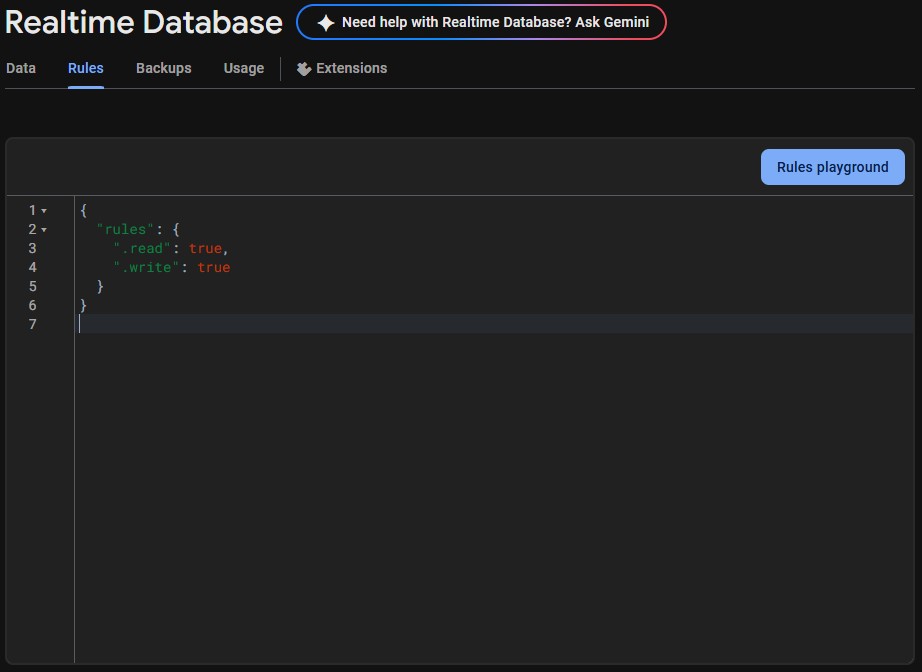Go to the Extensions tab
The image size is (922, 672).
pos(342,68)
